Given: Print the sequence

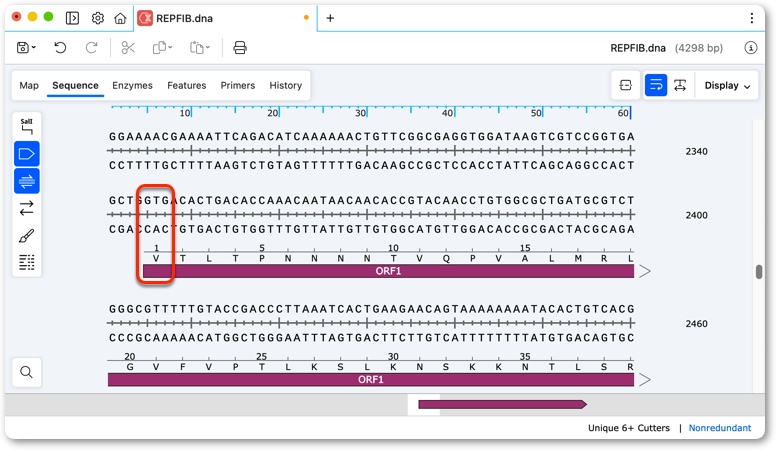Looking at the screenshot, I should (240, 48).
